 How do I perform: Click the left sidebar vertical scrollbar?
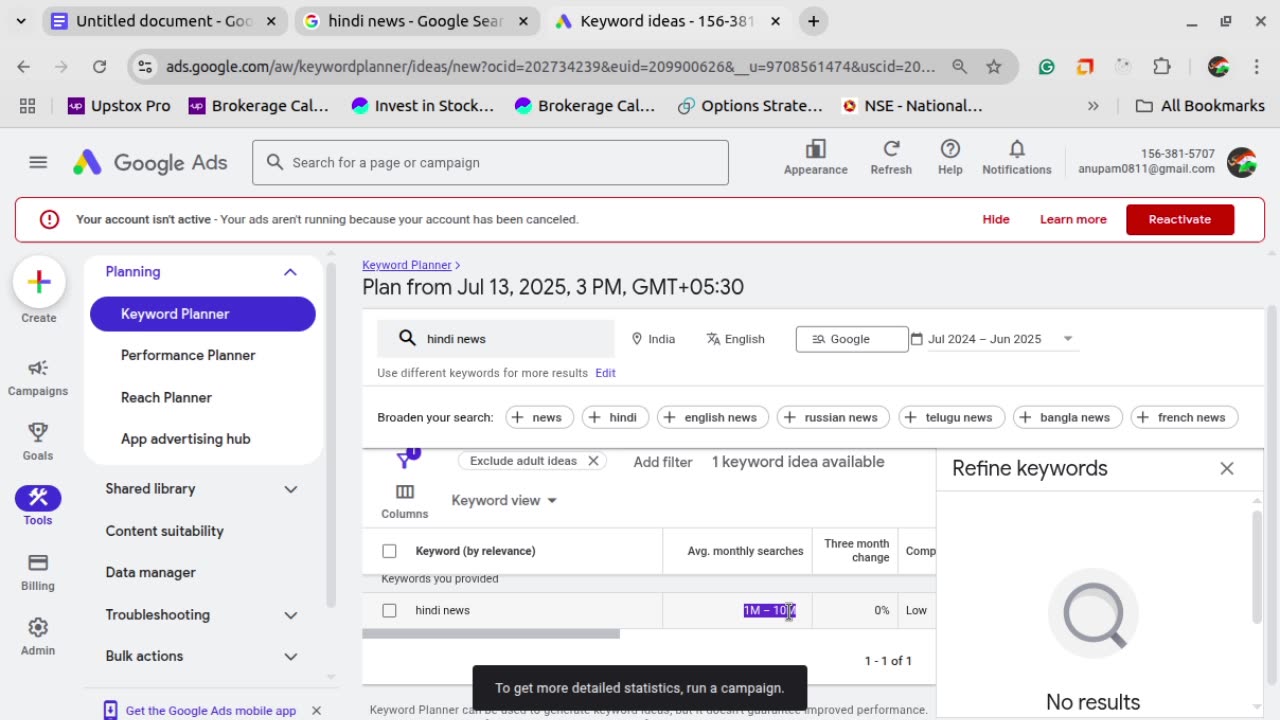pyautogui.click(x=331, y=435)
